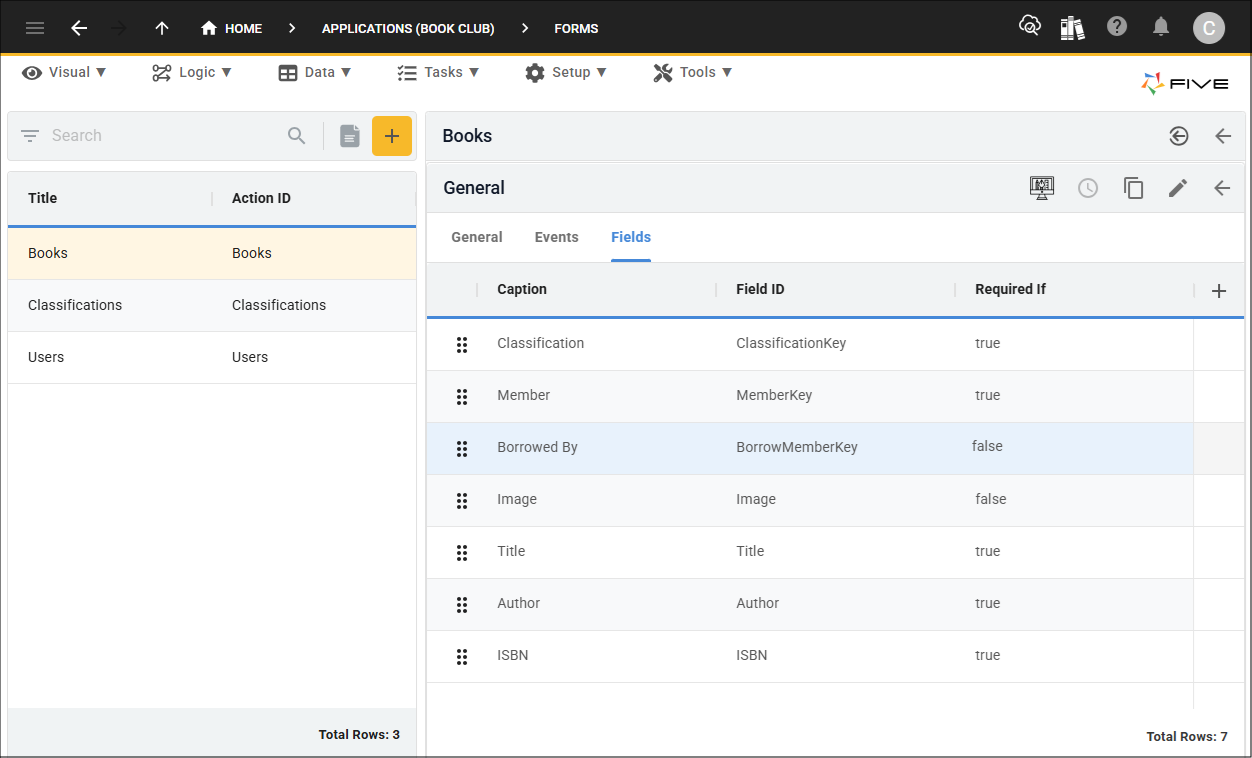1252x758 pixels.
Task: Switch to the Fields tab
Action: click(631, 237)
